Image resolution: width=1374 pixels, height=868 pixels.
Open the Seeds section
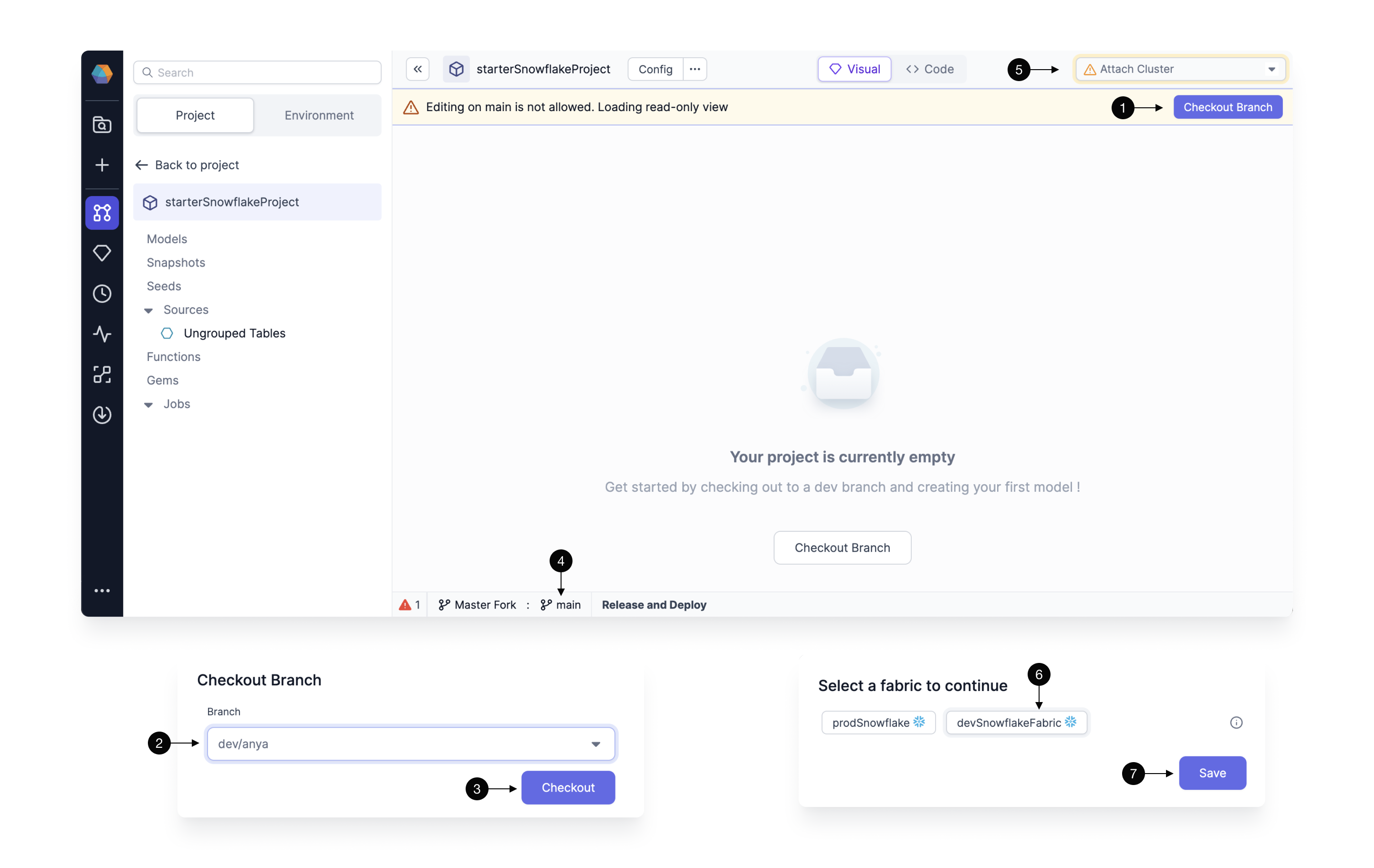pyautogui.click(x=164, y=286)
